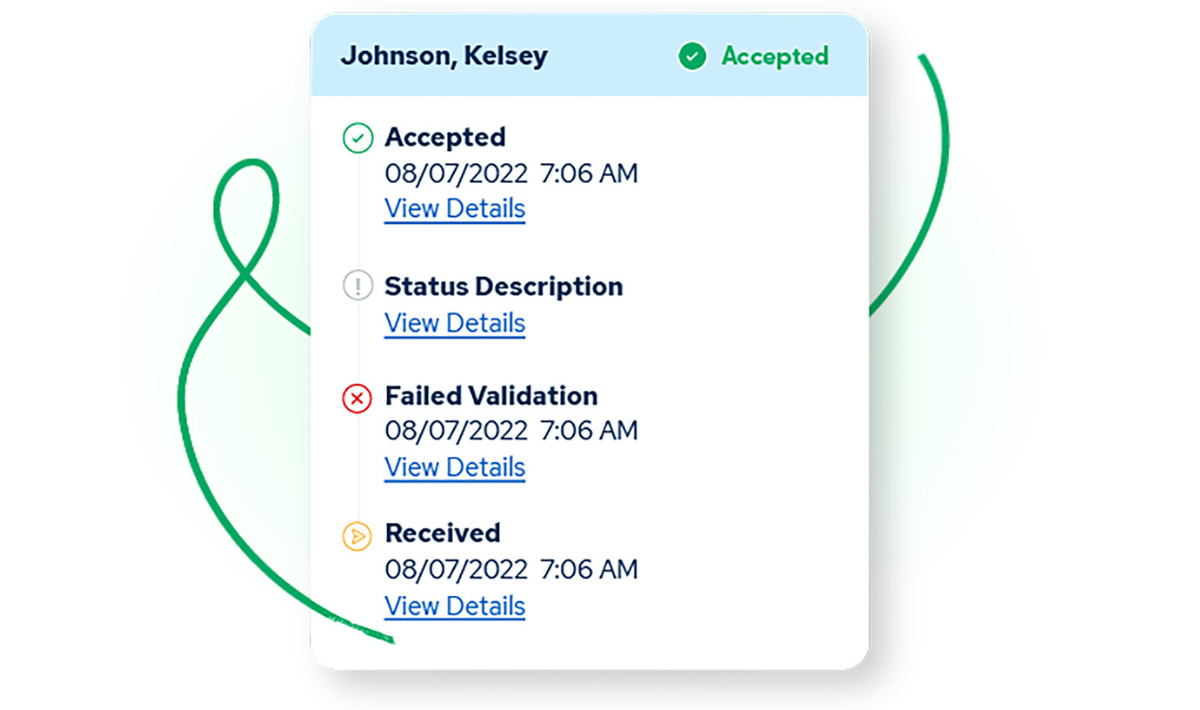Viewport: 1200px width, 710px height.
Task: Click the green checkmark icon in the header
Action: pyautogui.click(x=692, y=57)
